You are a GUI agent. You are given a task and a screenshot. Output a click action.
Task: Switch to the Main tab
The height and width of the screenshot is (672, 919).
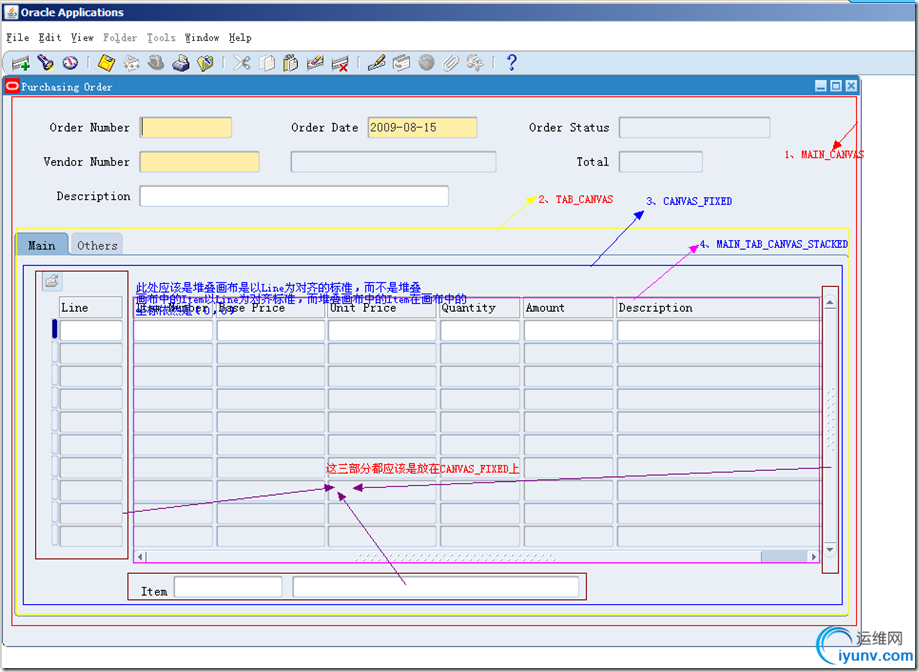pyautogui.click(x=42, y=245)
